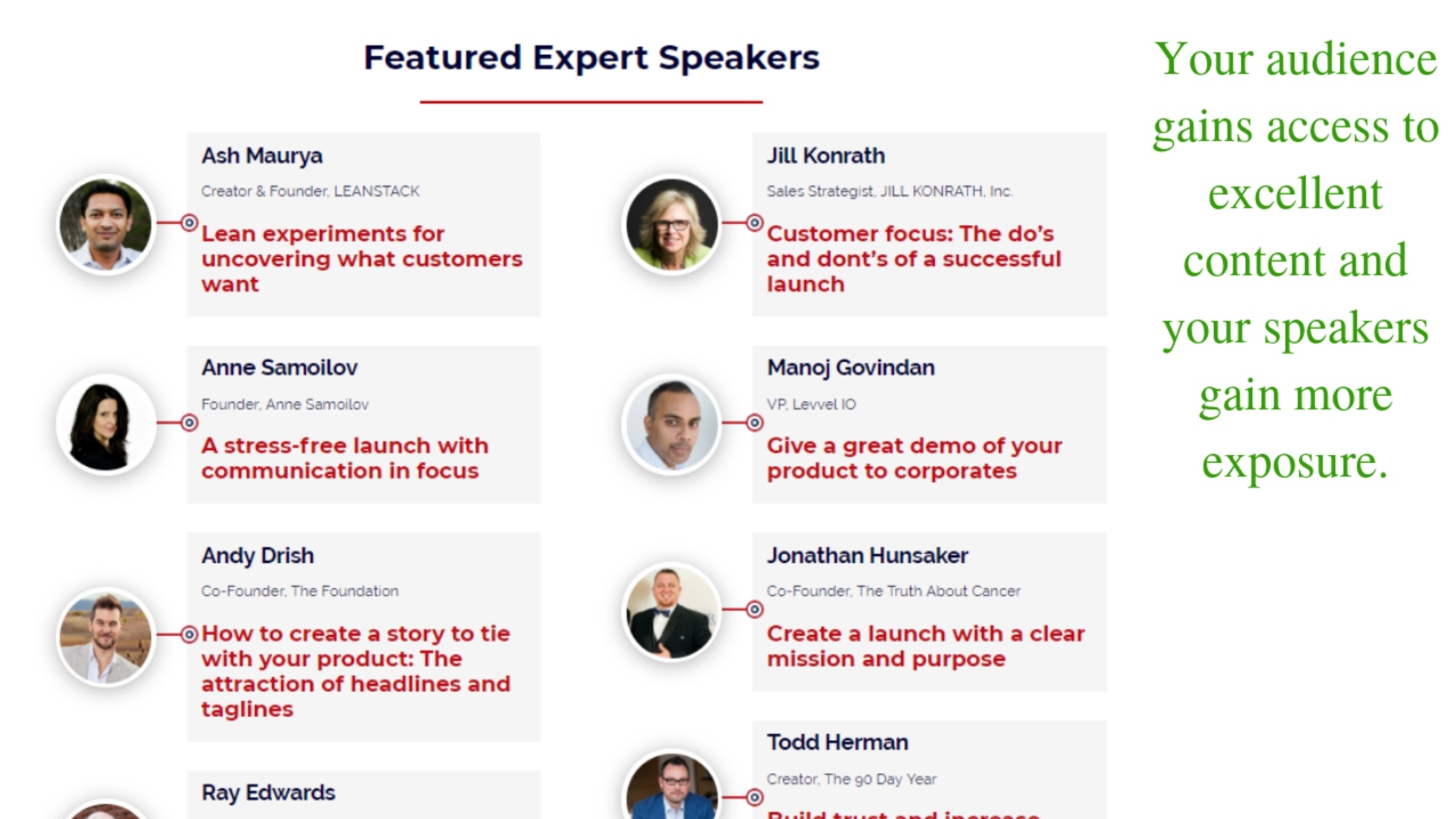The height and width of the screenshot is (819, 1456).
Task: Open the 'Lean experiments for uncovering' talk
Action: click(362, 259)
